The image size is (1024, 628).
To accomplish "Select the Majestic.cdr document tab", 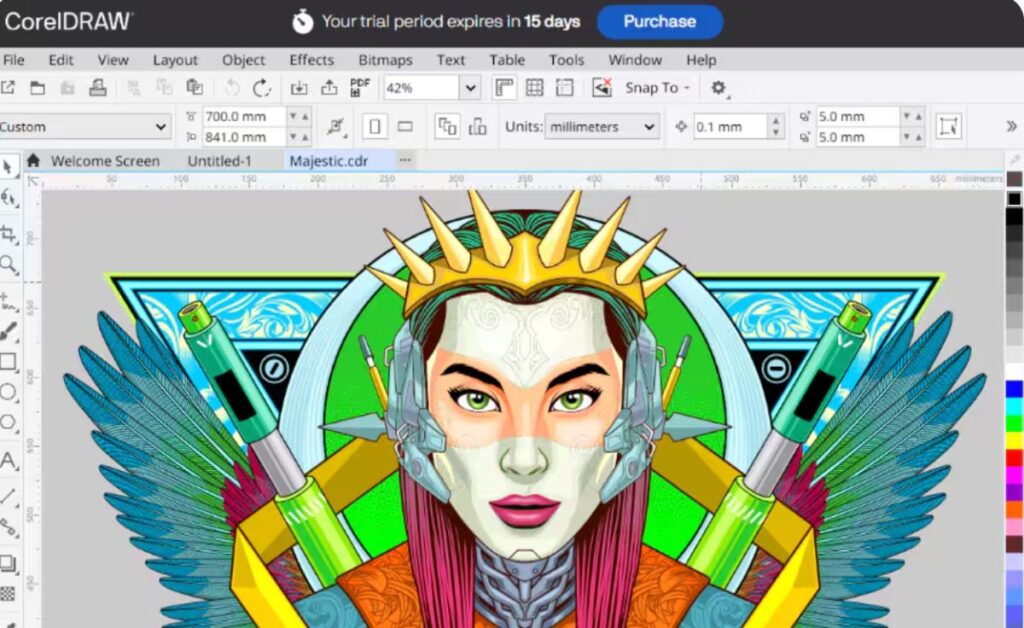I will 328,161.
